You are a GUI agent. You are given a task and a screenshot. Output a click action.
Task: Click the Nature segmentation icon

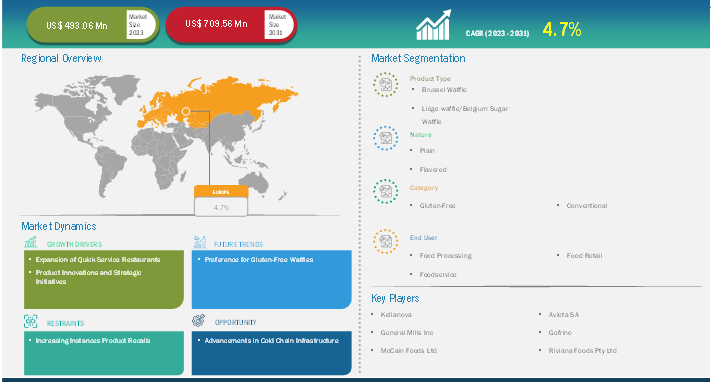385,138
